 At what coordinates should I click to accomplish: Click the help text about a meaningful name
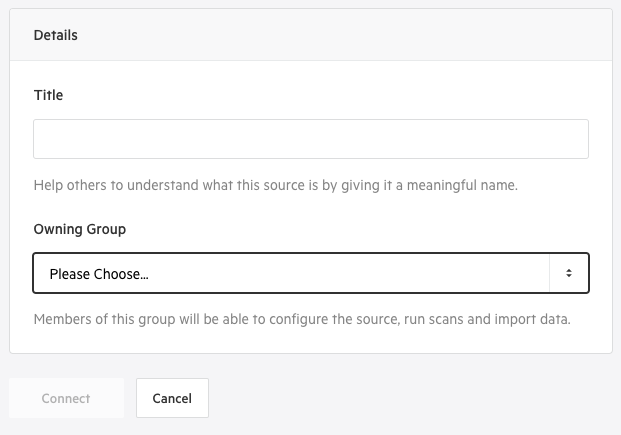(275, 185)
